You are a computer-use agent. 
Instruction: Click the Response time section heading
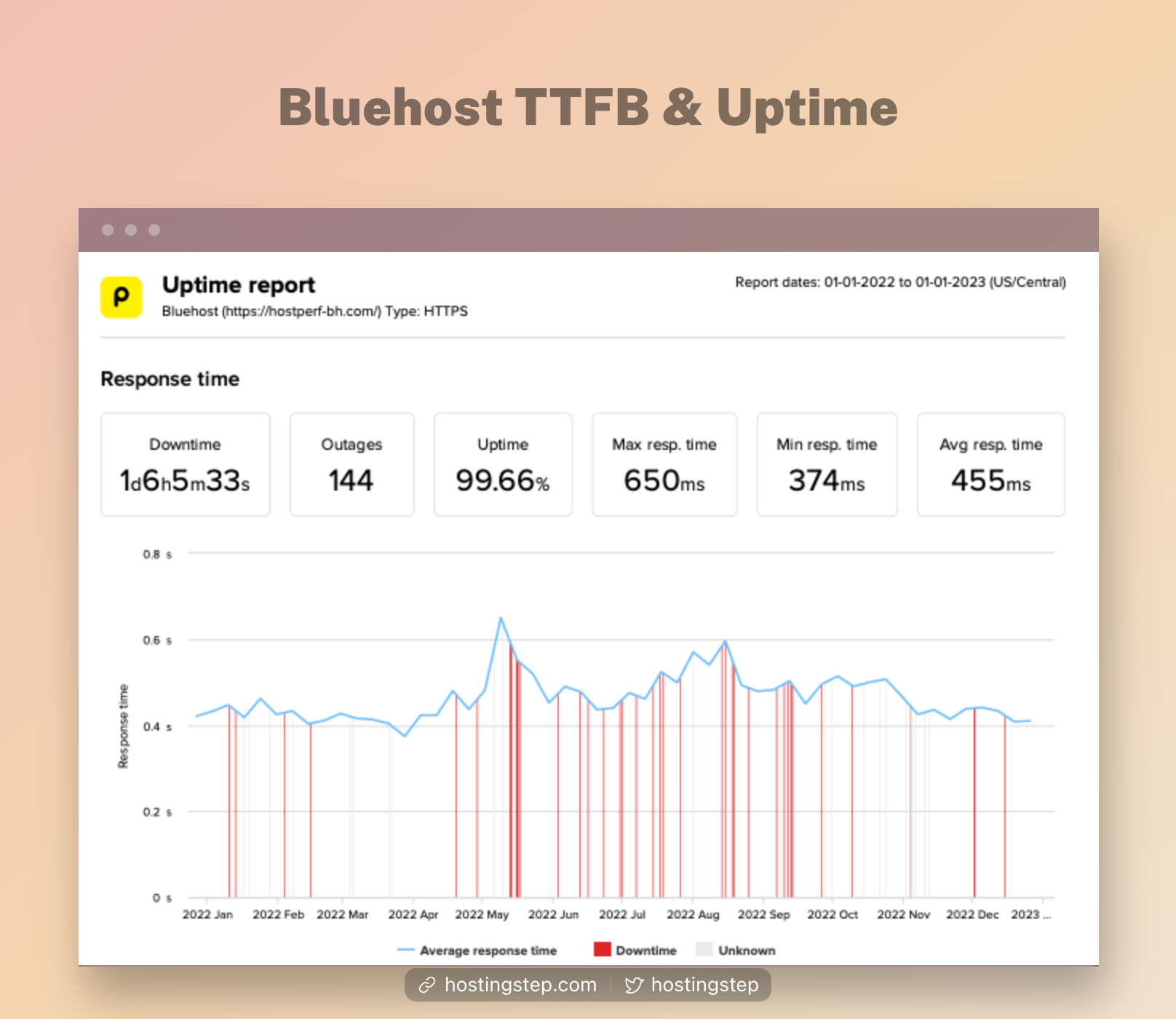tap(170, 379)
